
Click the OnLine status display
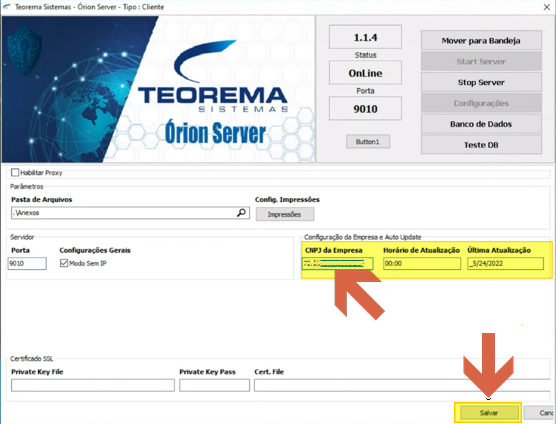pyautogui.click(x=365, y=73)
